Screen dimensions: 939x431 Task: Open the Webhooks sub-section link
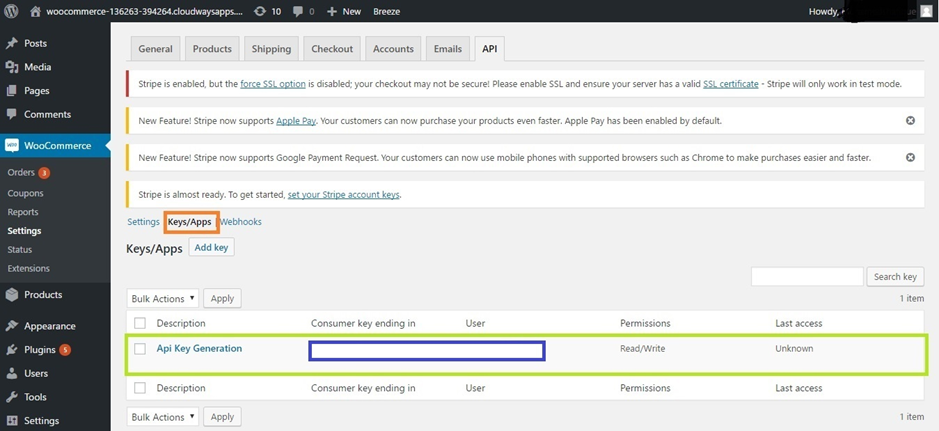[x=240, y=221]
